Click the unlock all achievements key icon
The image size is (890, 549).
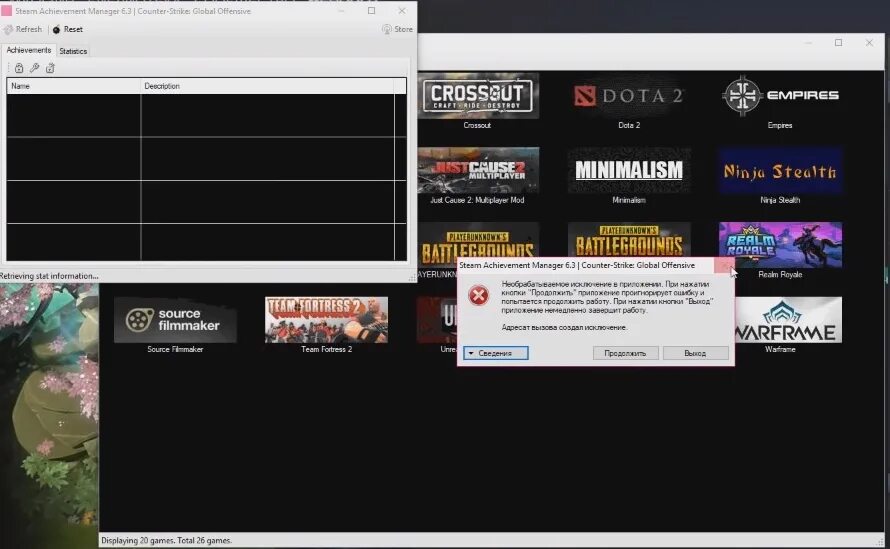(35, 68)
